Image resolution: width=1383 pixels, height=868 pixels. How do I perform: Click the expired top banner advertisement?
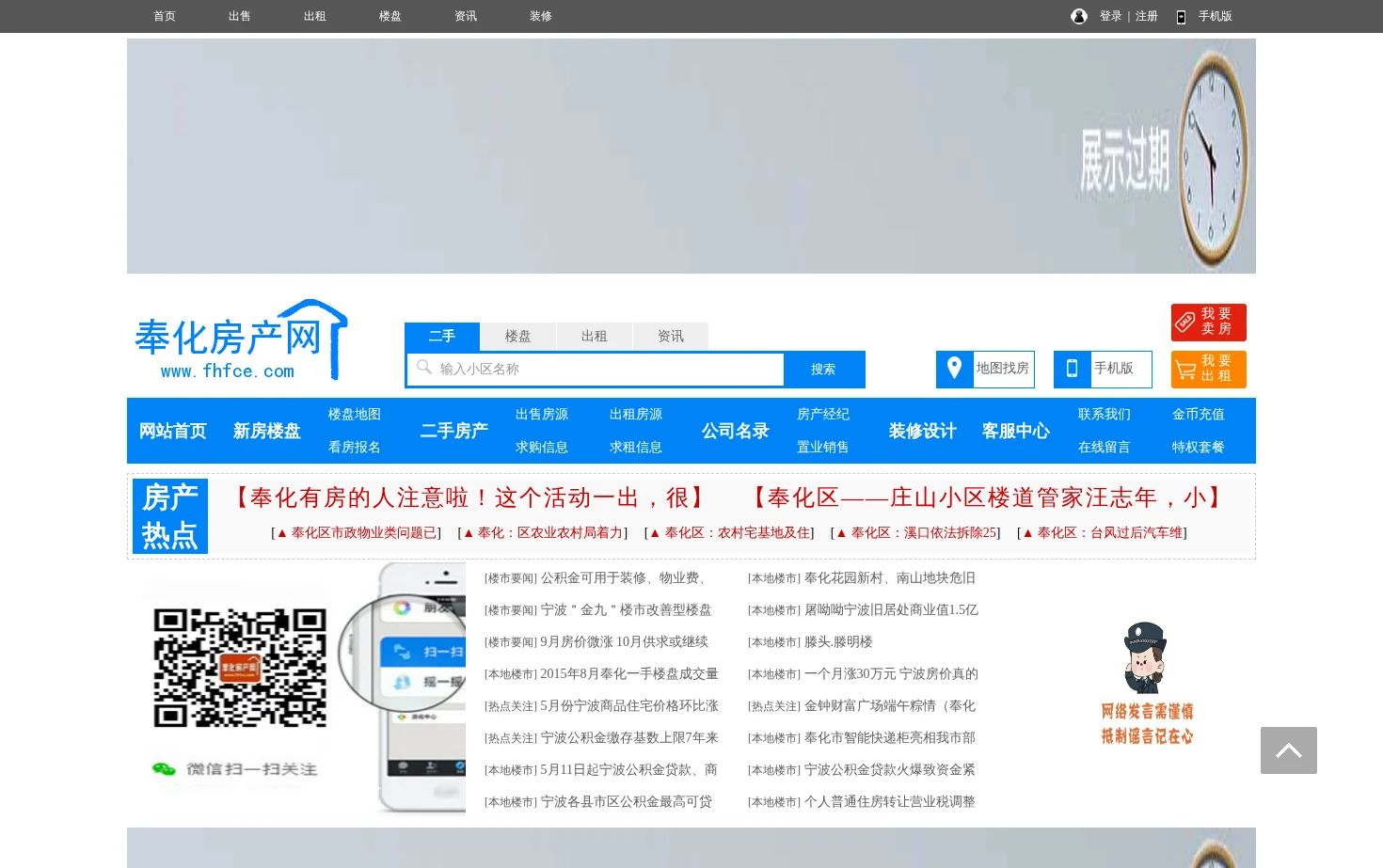point(691,156)
